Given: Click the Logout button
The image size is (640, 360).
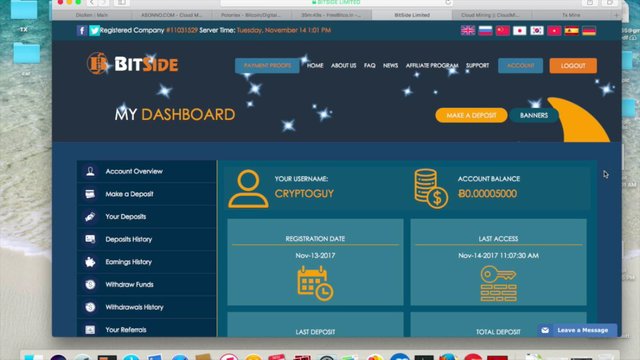Looking at the screenshot, I should (573, 66).
